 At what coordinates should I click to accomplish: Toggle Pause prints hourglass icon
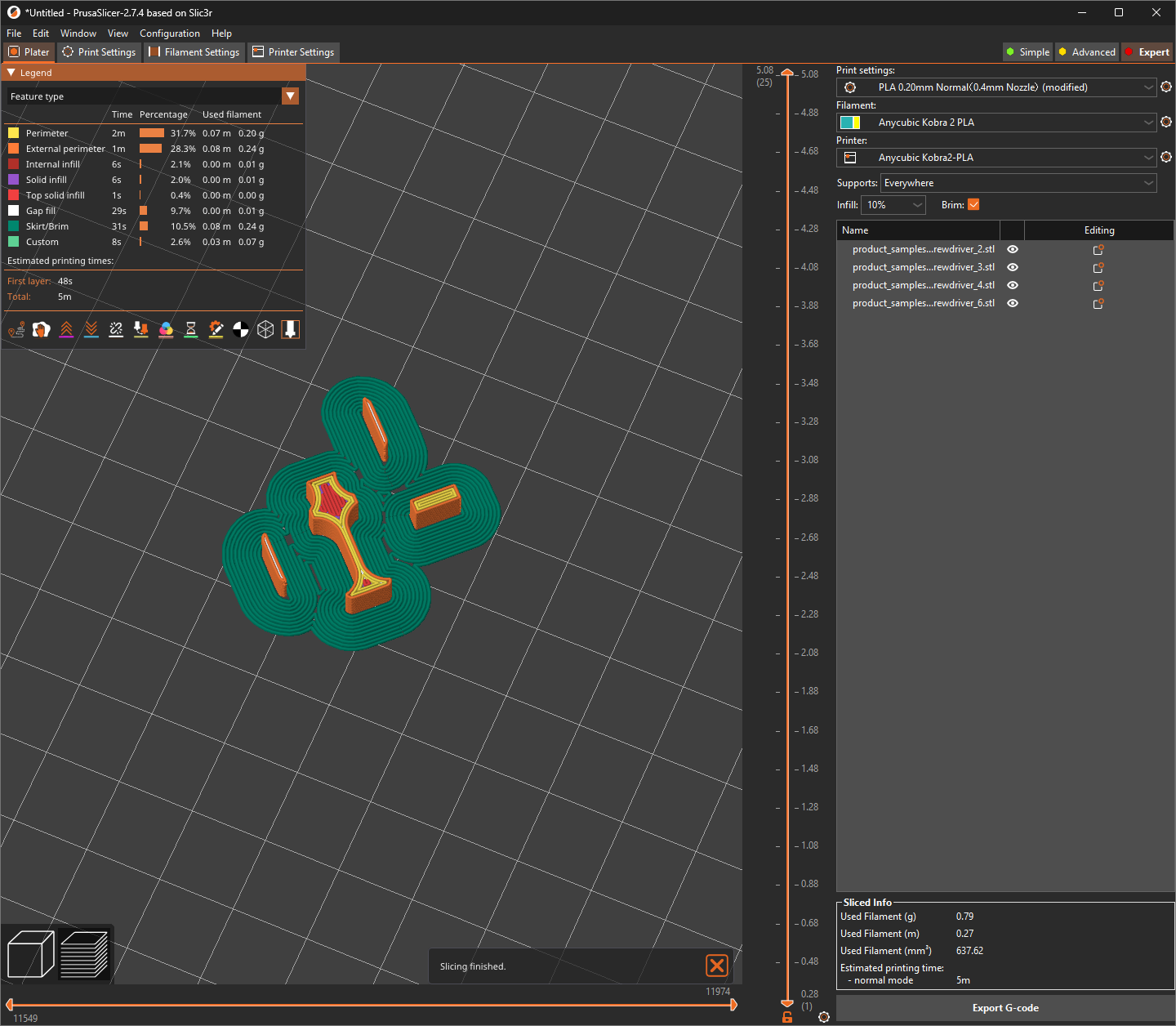190,329
